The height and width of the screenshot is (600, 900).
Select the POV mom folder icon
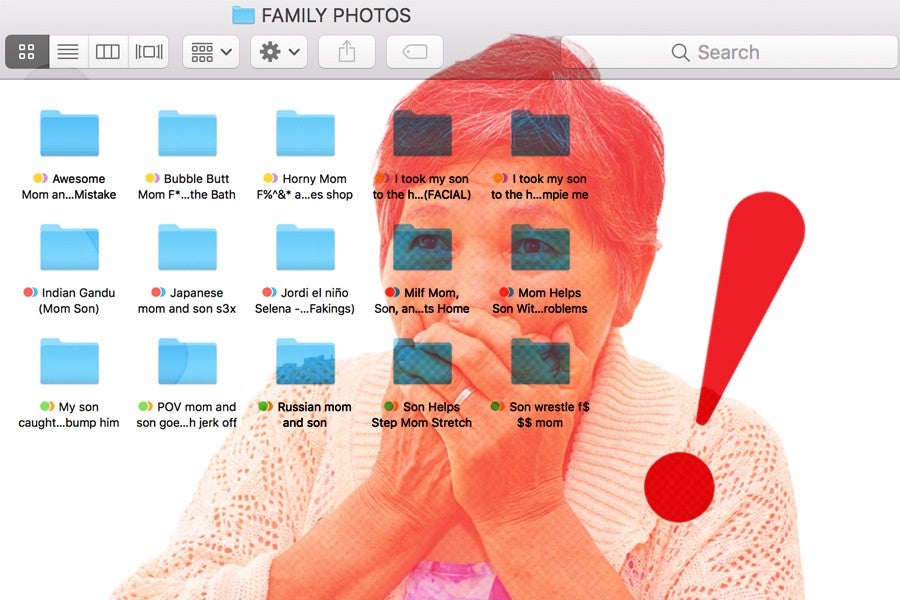click(186, 360)
